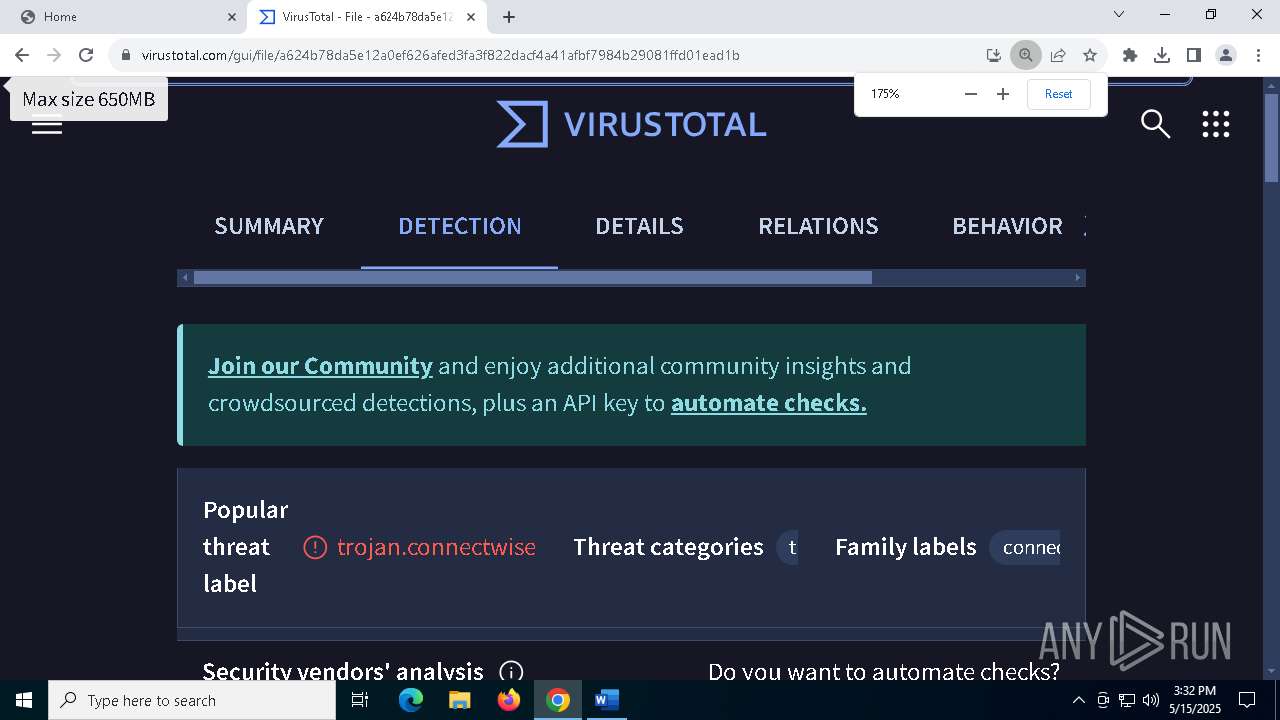Select the DETECTION tab

click(460, 226)
